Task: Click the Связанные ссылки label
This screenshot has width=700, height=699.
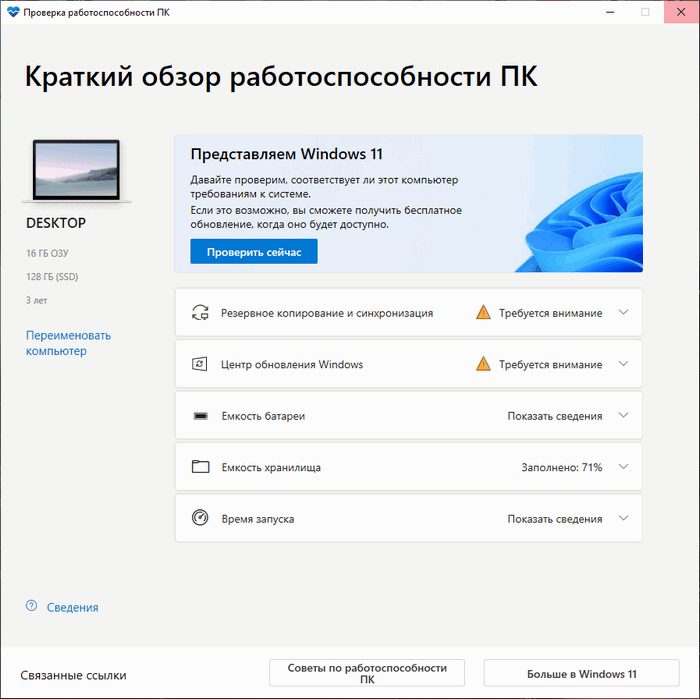Action: (74, 675)
